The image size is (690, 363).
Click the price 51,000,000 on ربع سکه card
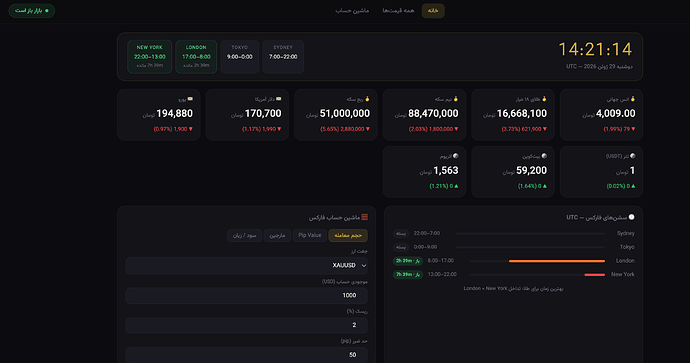coord(345,114)
